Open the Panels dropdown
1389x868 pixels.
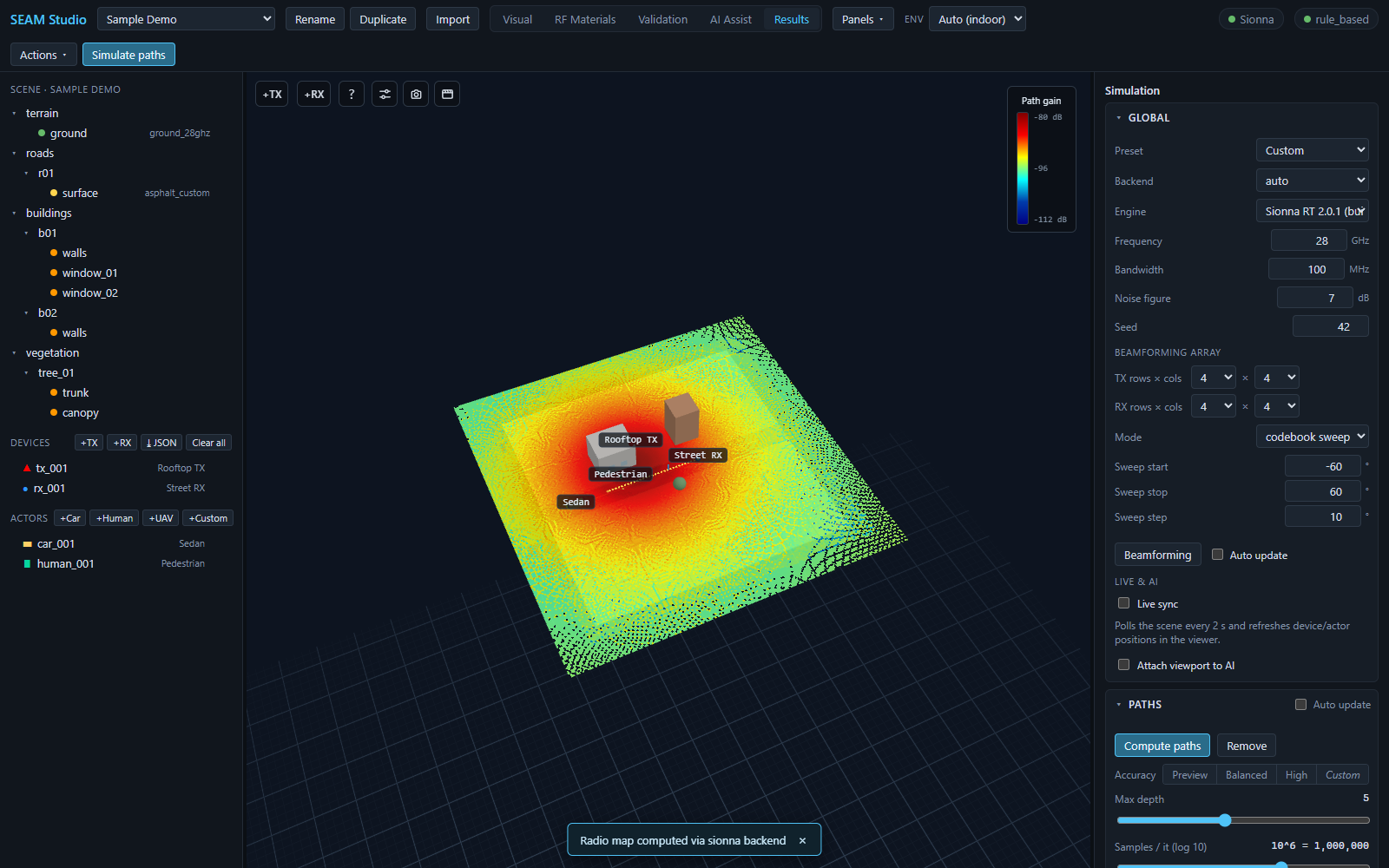click(863, 19)
